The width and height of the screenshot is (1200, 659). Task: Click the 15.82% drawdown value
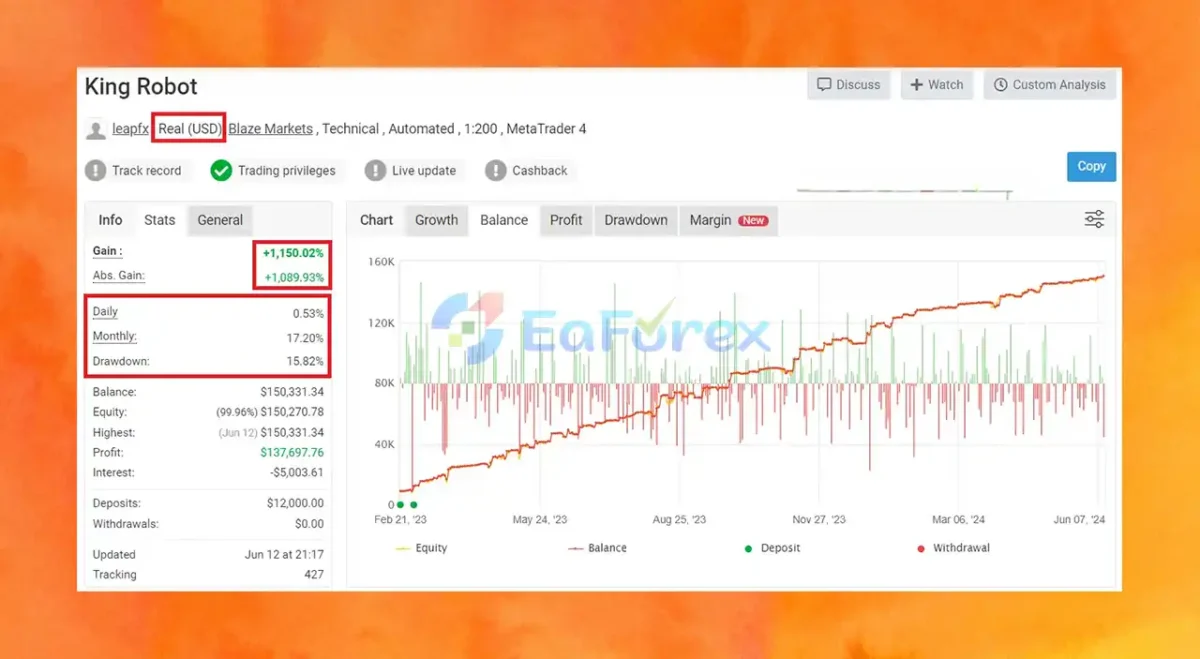point(307,361)
